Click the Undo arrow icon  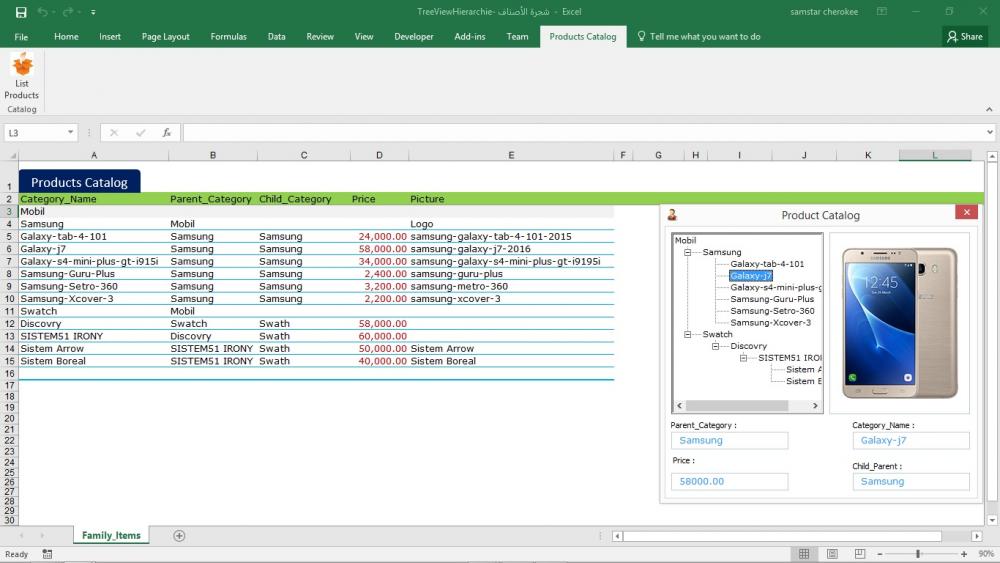click(x=42, y=12)
